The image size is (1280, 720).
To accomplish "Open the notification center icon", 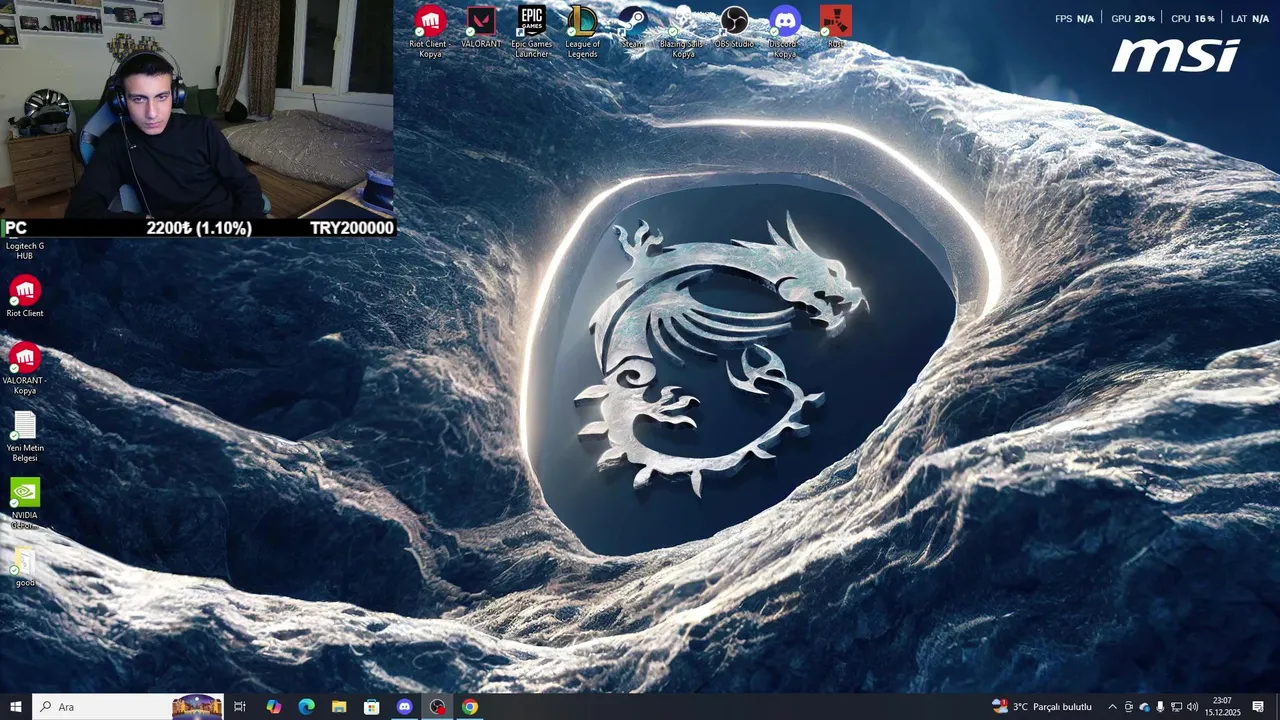I will (x=1258, y=707).
